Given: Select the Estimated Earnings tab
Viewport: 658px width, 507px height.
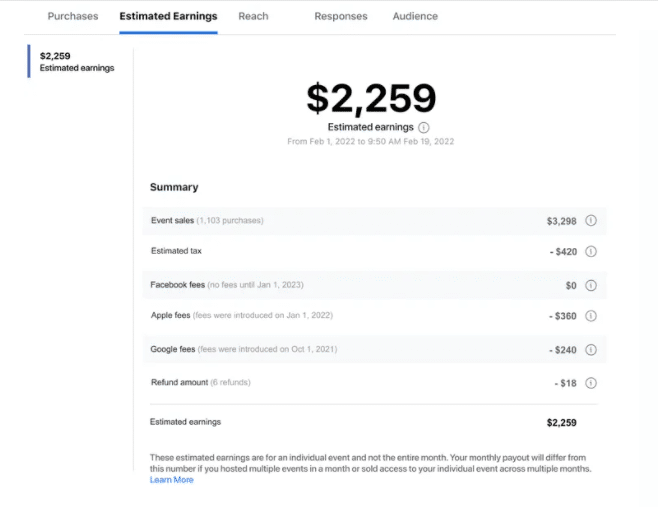Looking at the screenshot, I should (168, 16).
